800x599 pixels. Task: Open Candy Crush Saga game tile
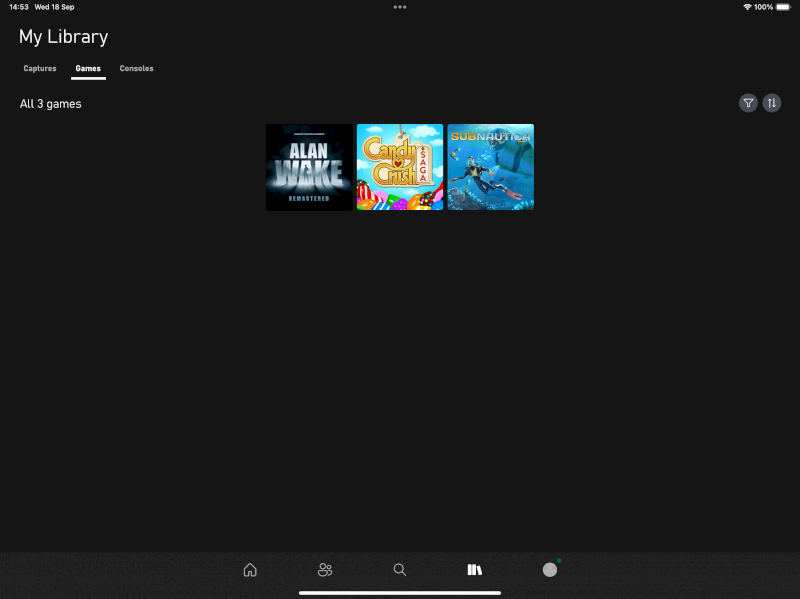(400, 167)
